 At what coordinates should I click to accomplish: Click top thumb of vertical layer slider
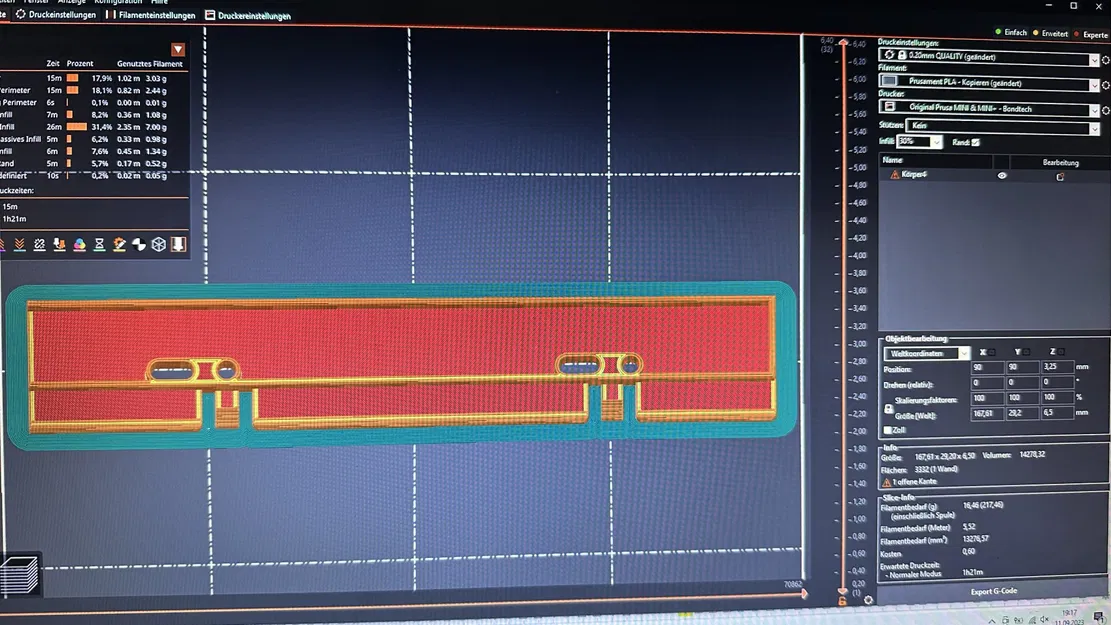[x=842, y=43]
